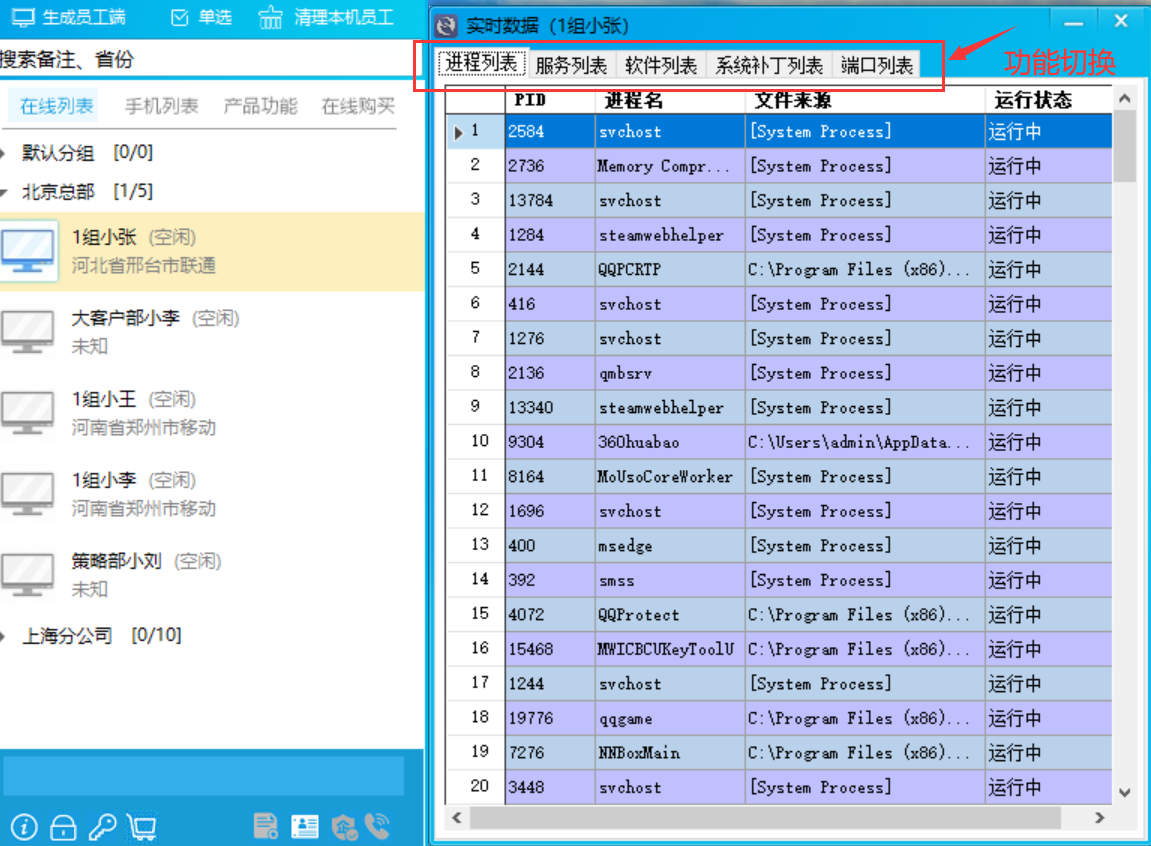1151x846 pixels.
Task: Click the key icon in bottom bar
Action: (x=102, y=827)
